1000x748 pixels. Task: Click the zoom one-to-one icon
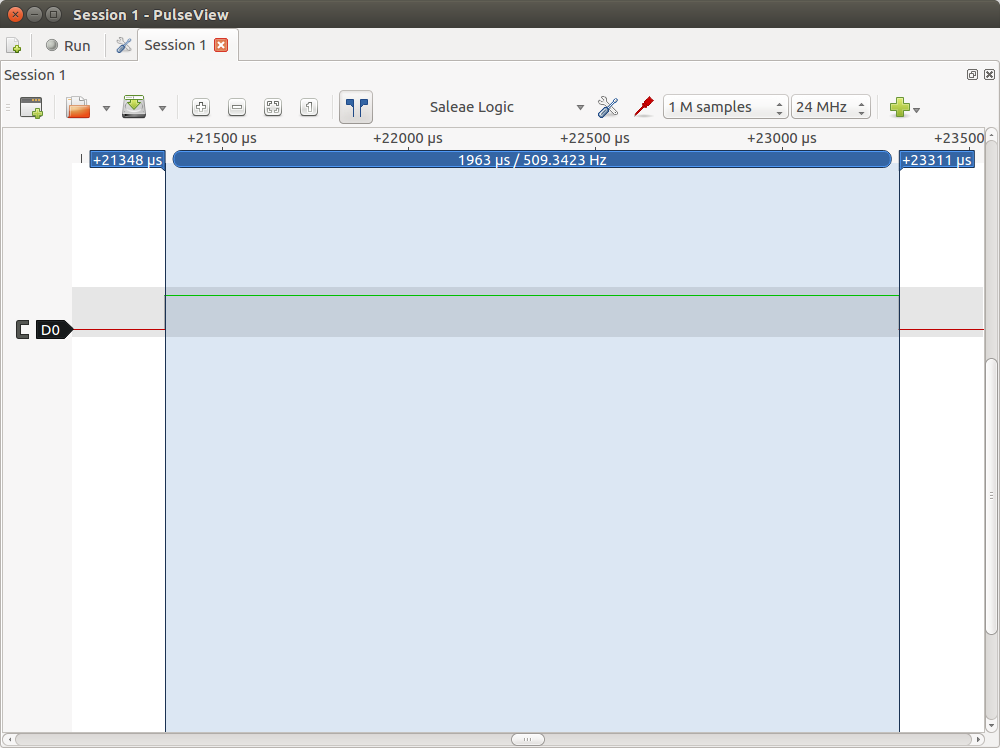click(x=309, y=107)
